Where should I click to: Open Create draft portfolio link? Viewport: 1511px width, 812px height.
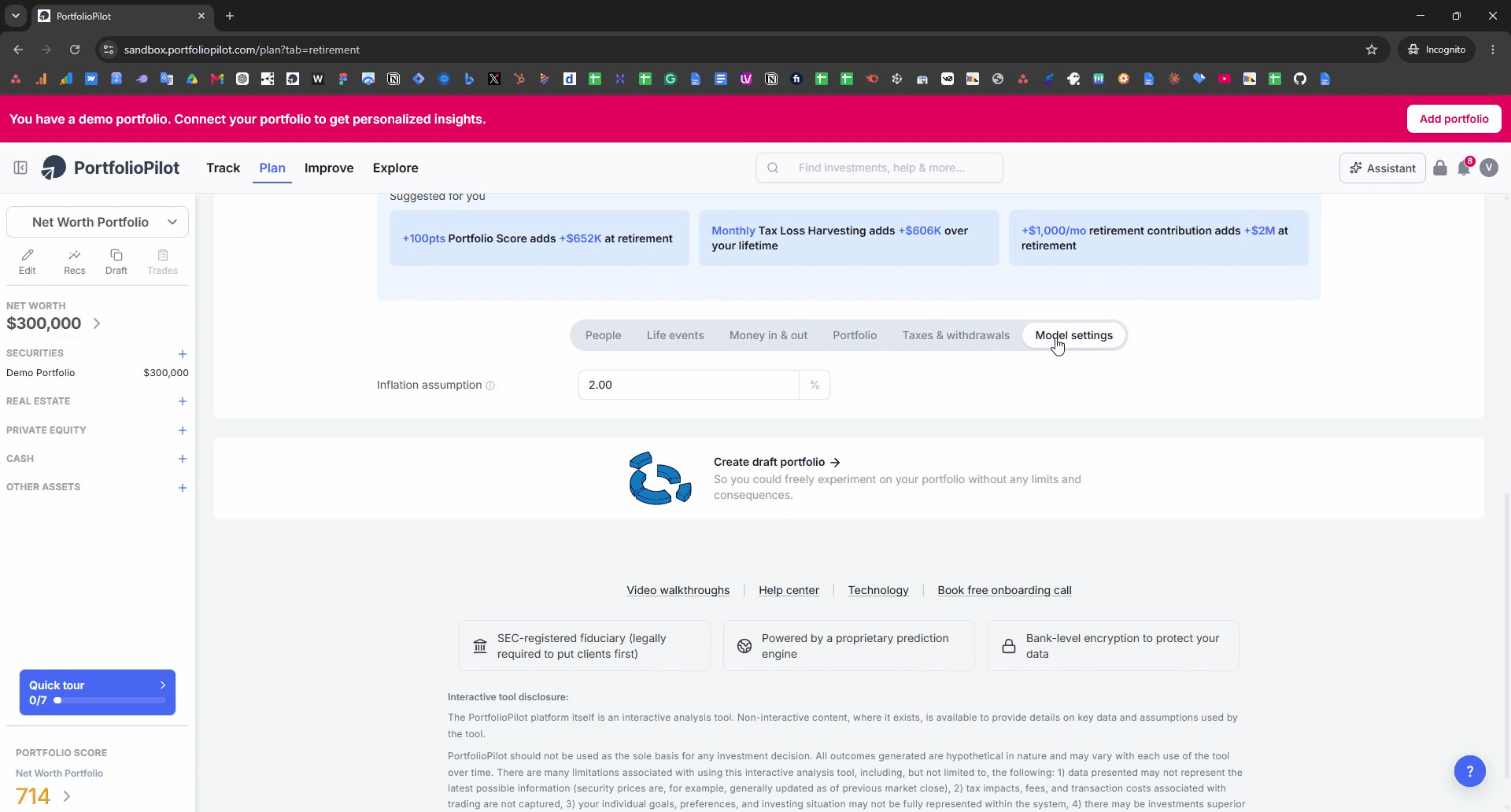coord(777,462)
